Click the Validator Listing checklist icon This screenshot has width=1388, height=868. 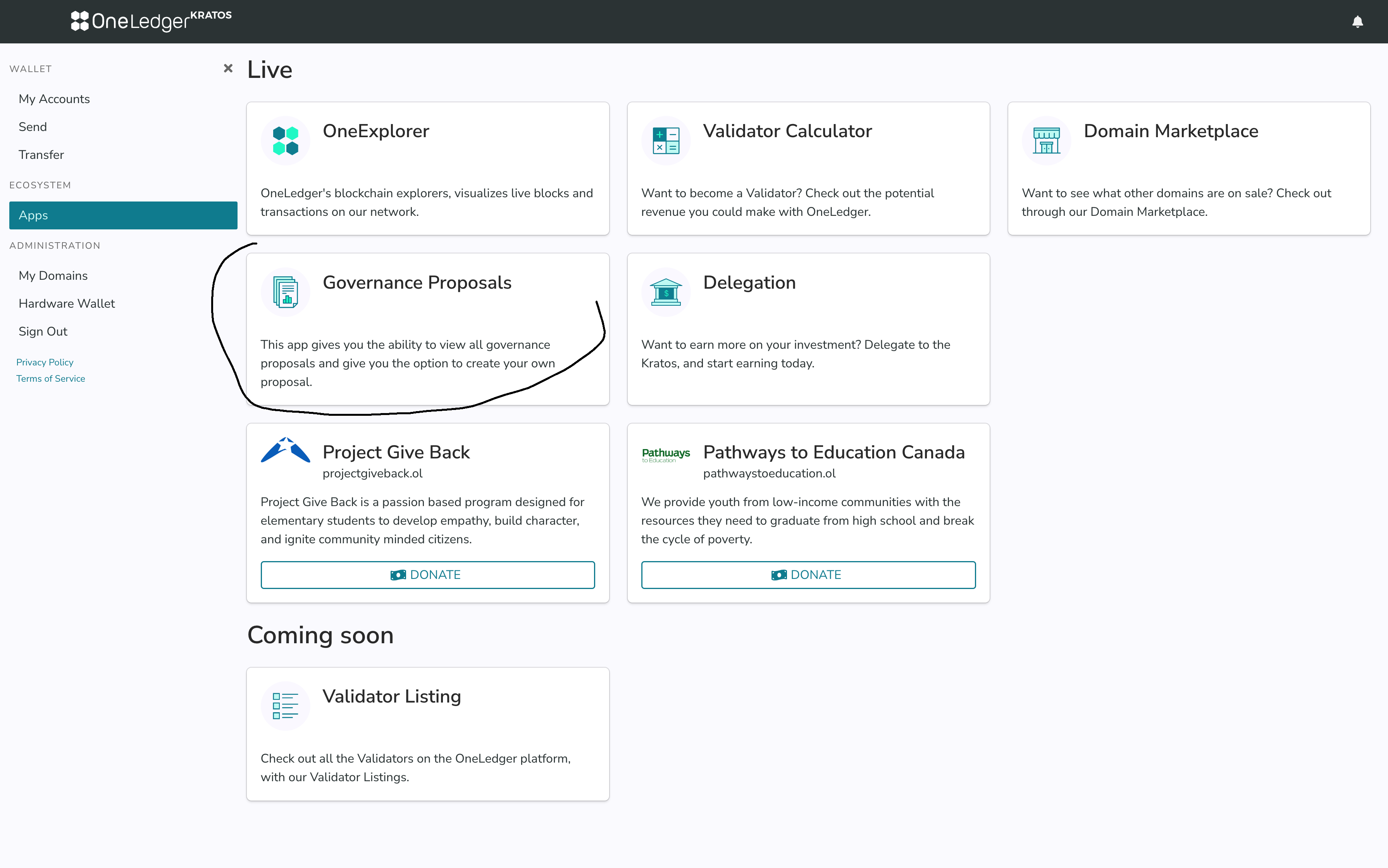point(285,706)
